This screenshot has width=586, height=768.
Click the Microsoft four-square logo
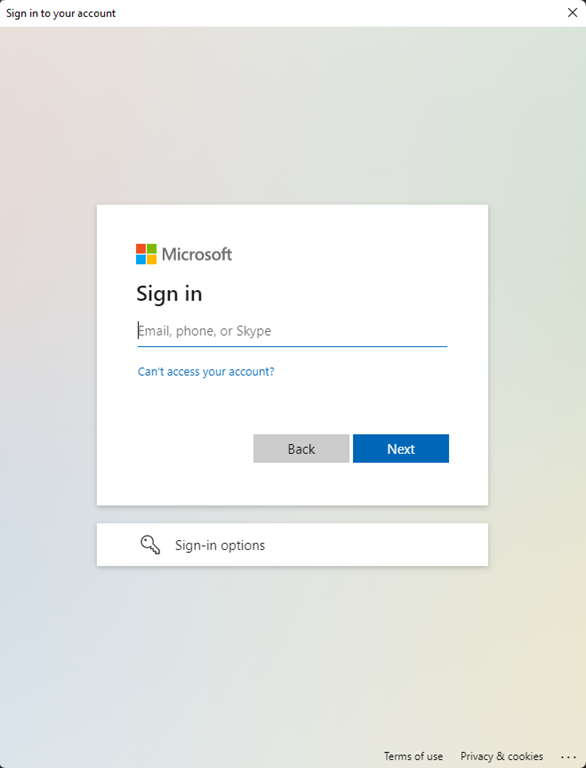(146, 254)
